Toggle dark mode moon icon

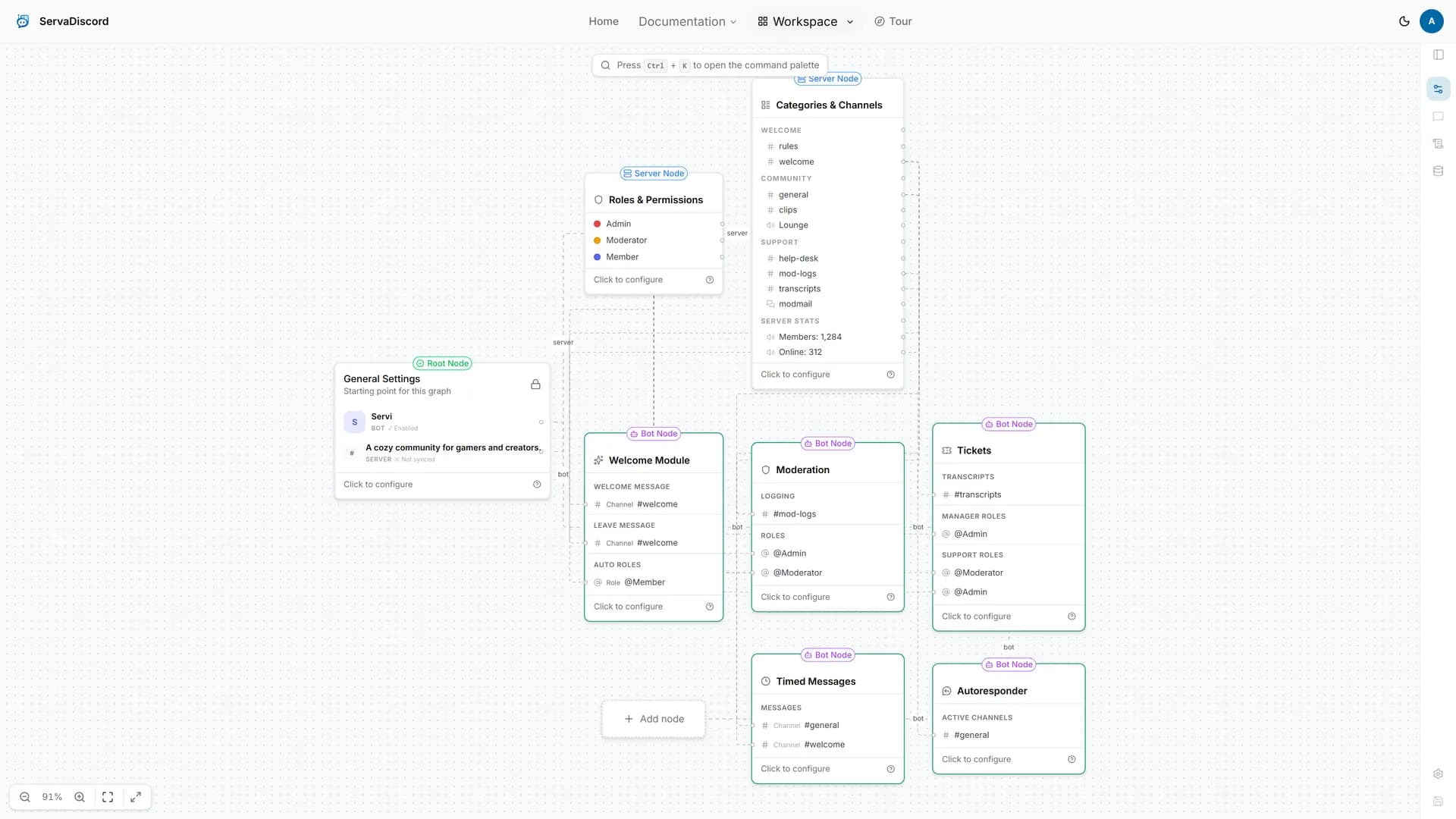pyautogui.click(x=1404, y=21)
